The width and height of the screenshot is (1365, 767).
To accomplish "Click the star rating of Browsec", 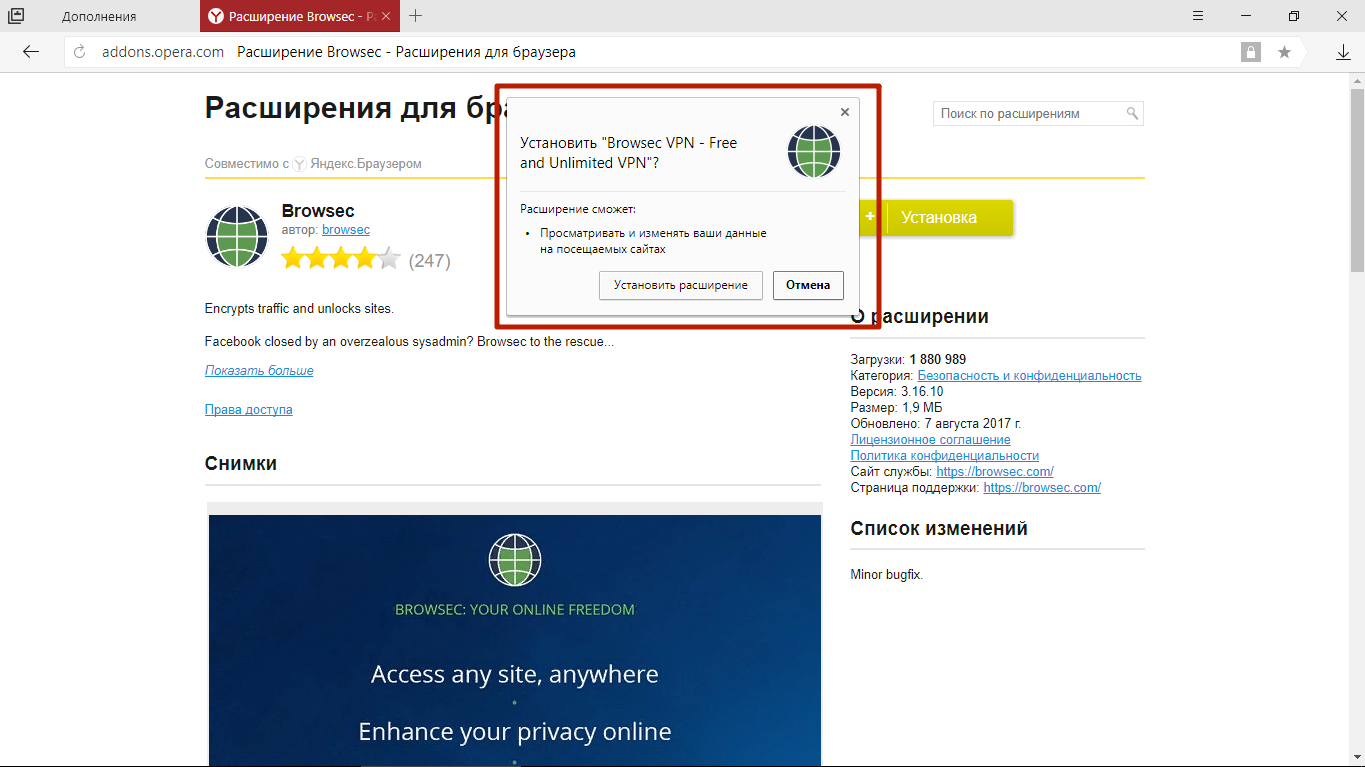I will (x=341, y=260).
